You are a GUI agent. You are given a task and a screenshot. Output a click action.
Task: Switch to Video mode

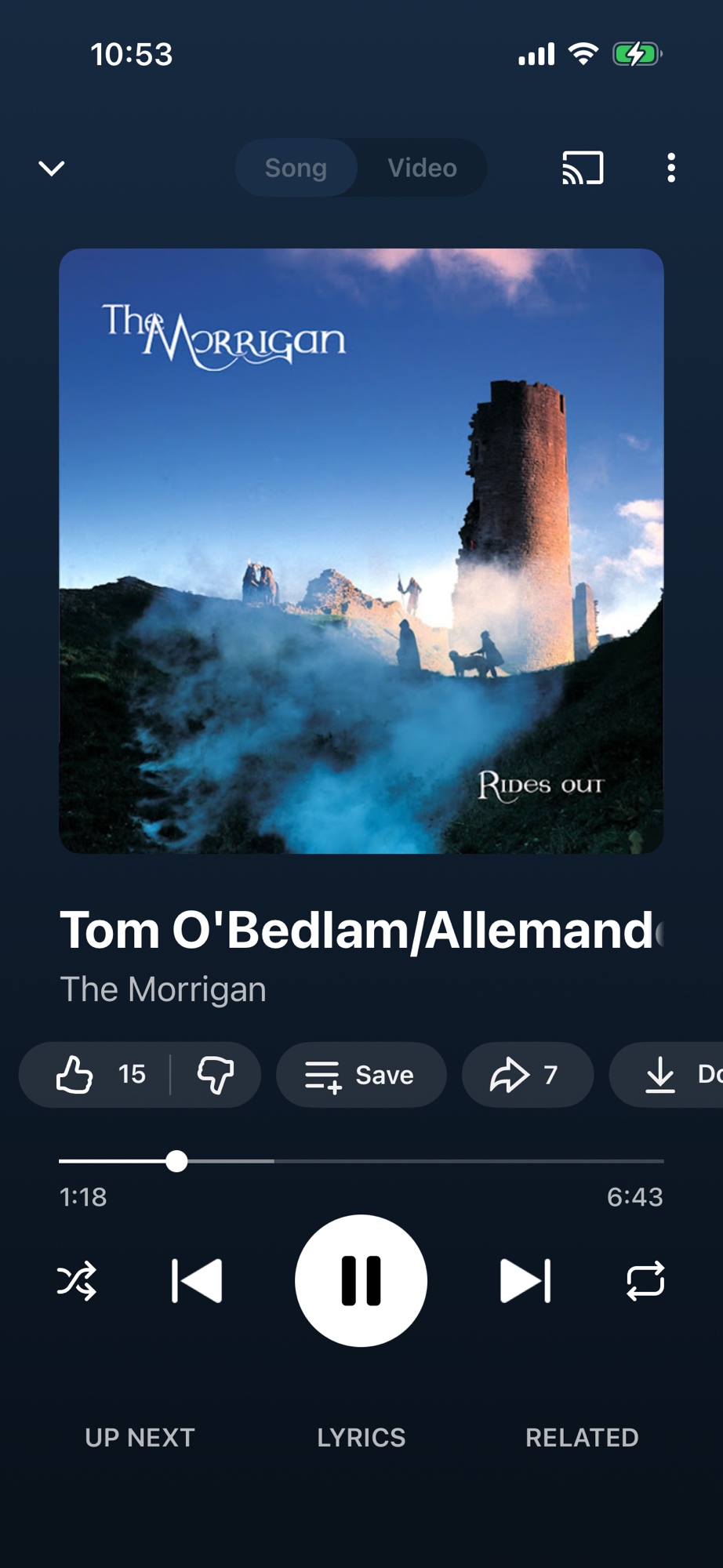click(x=423, y=168)
